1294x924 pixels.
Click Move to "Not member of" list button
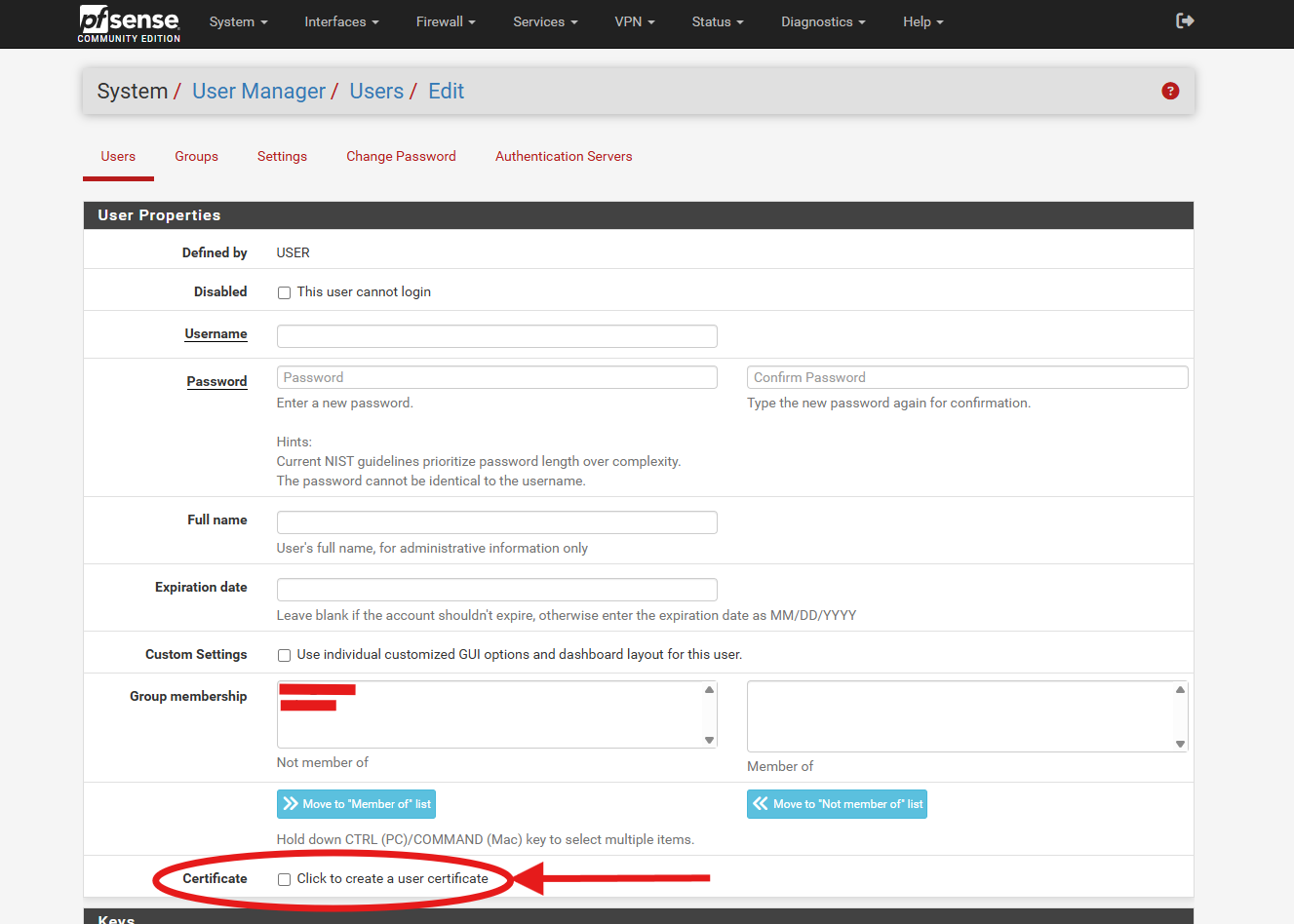(837, 804)
